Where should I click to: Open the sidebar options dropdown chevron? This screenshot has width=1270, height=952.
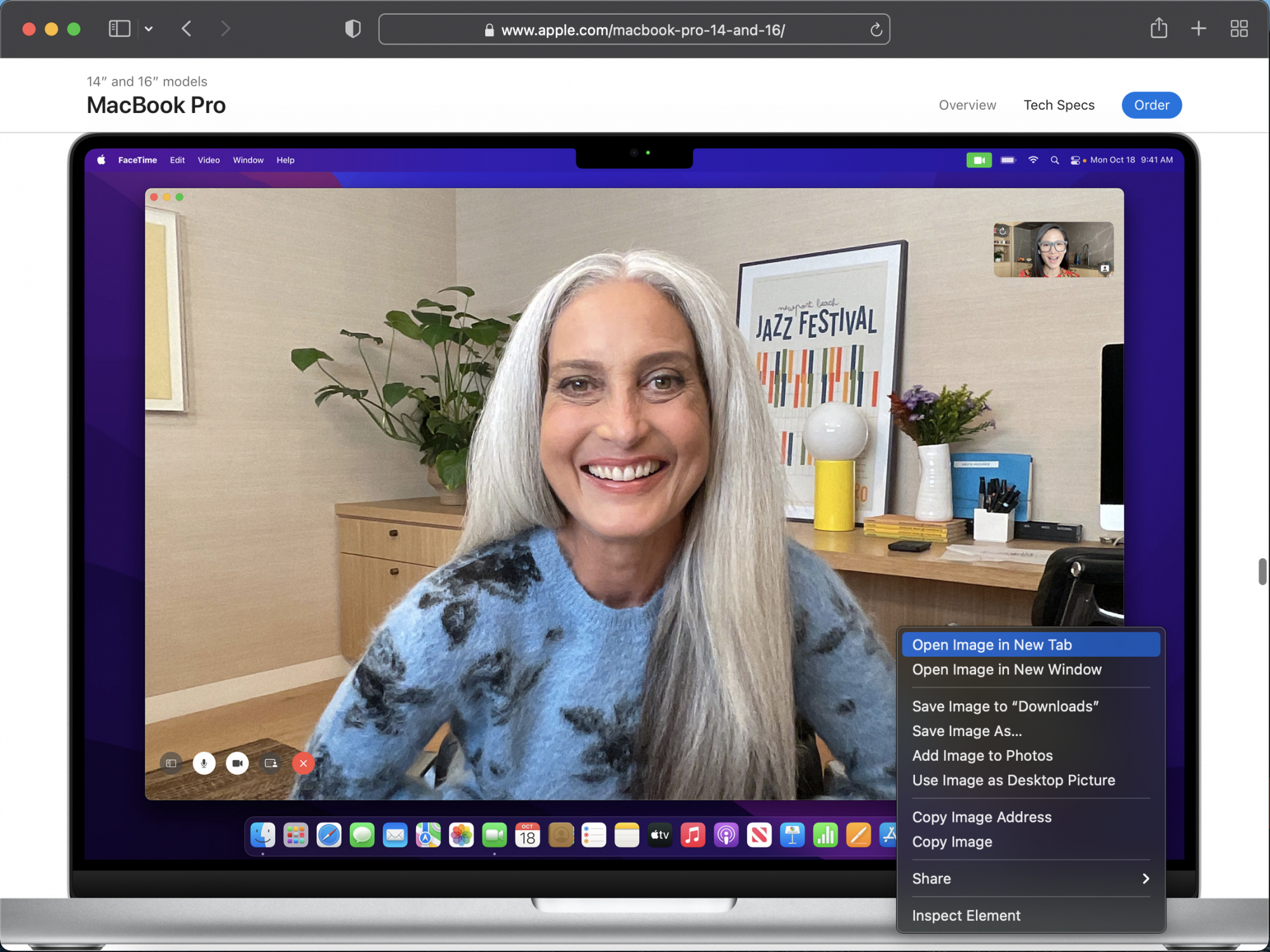coord(149,29)
